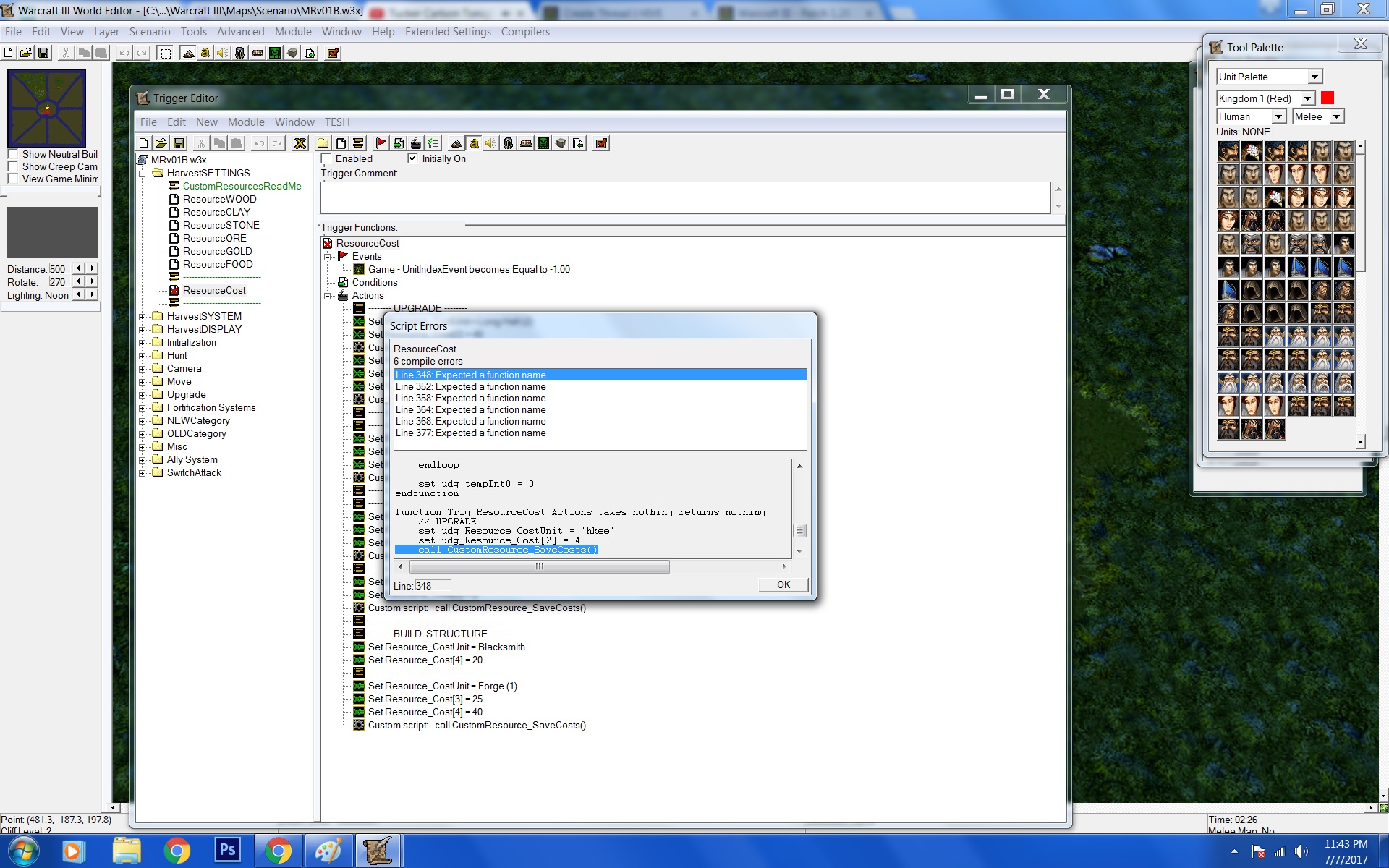1389x868 pixels.
Task: Expand the Ally System category
Action: (143, 460)
